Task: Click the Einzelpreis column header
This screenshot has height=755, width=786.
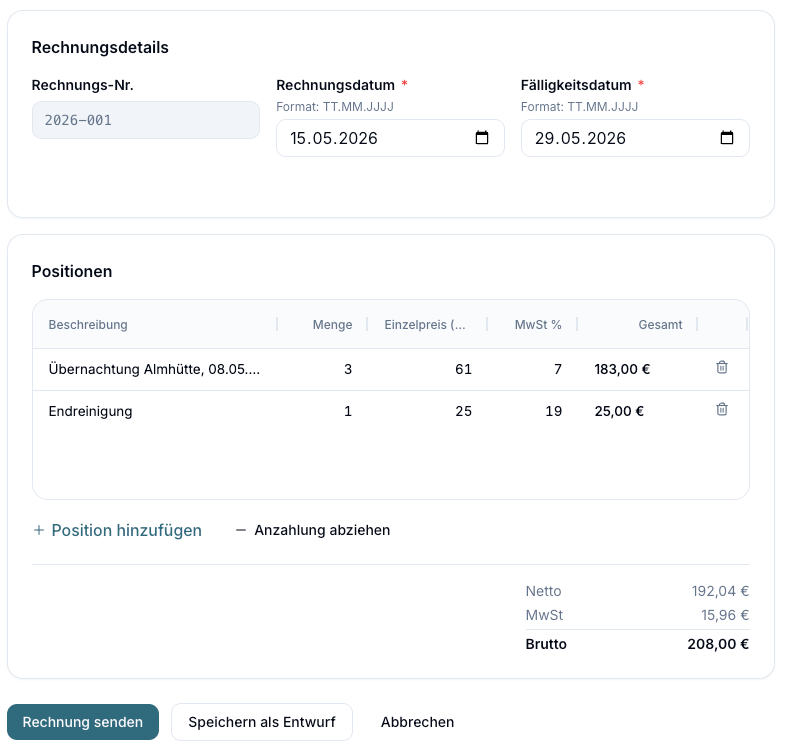Action: click(427, 324)
